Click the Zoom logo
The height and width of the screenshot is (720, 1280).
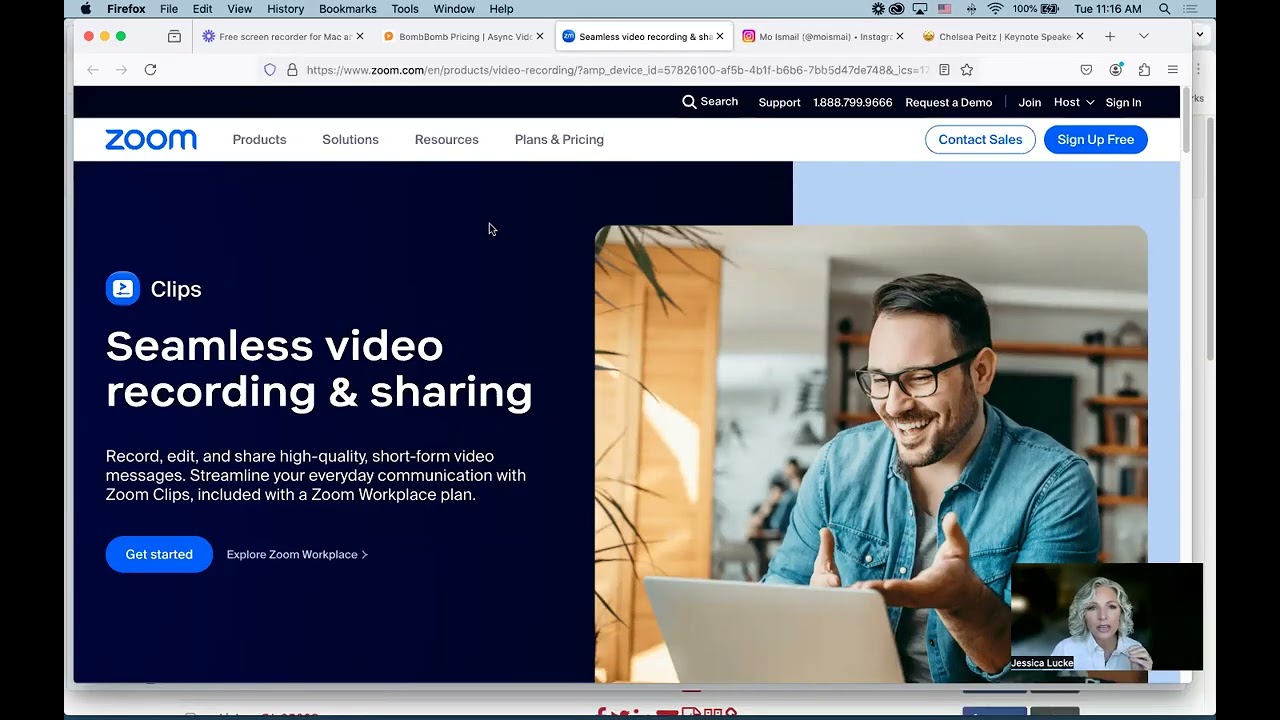(x=151, y=140)
